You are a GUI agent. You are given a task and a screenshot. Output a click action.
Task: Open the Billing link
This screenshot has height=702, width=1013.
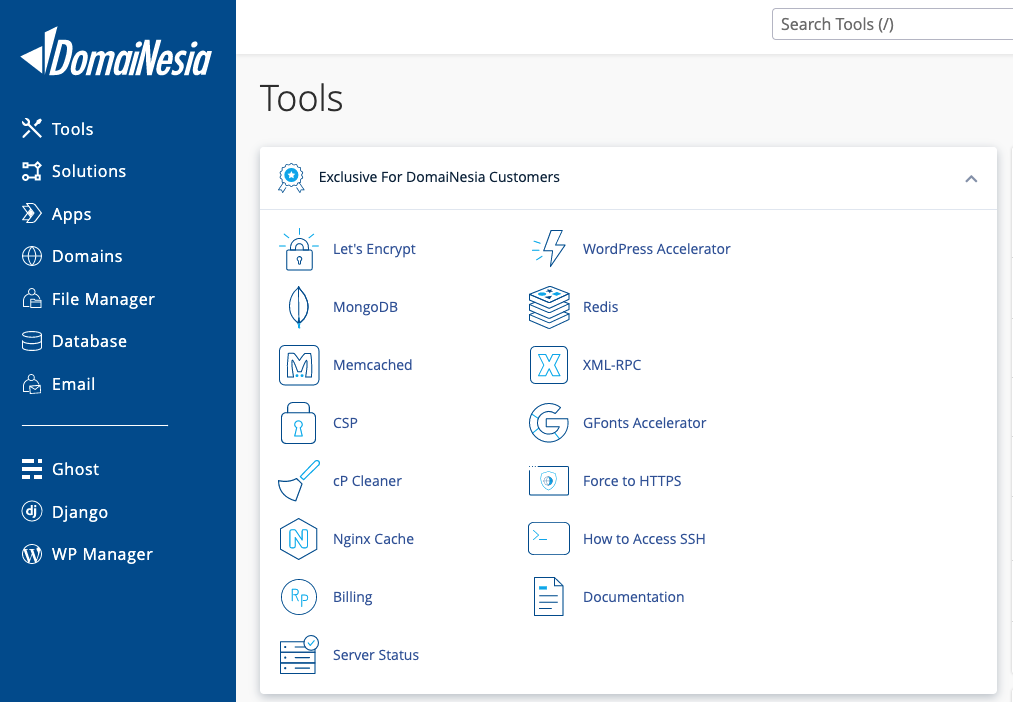352,597
